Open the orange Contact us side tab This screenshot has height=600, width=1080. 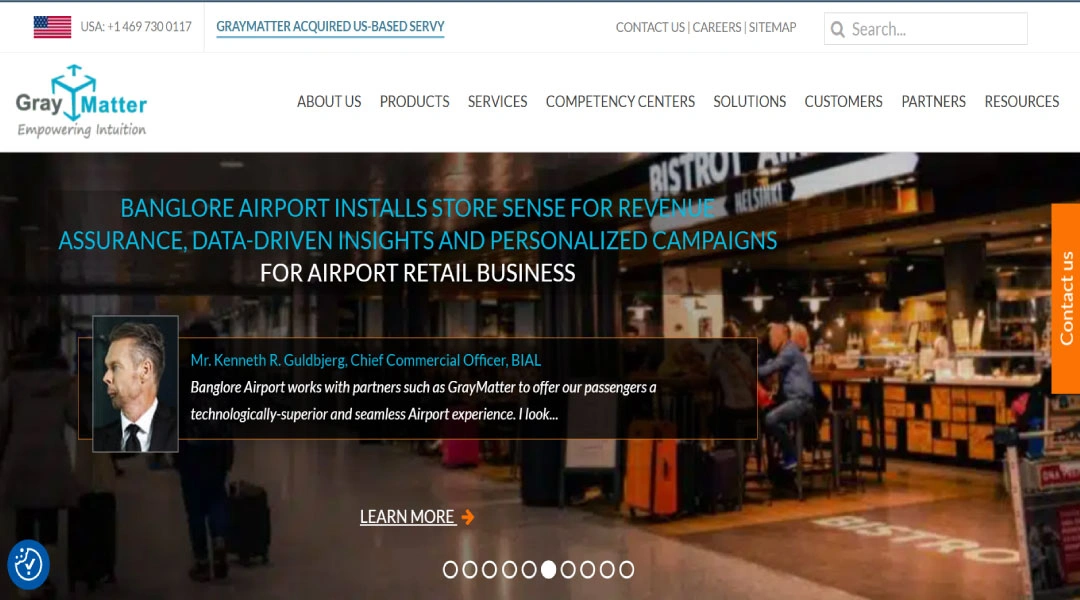[1066, 298]
